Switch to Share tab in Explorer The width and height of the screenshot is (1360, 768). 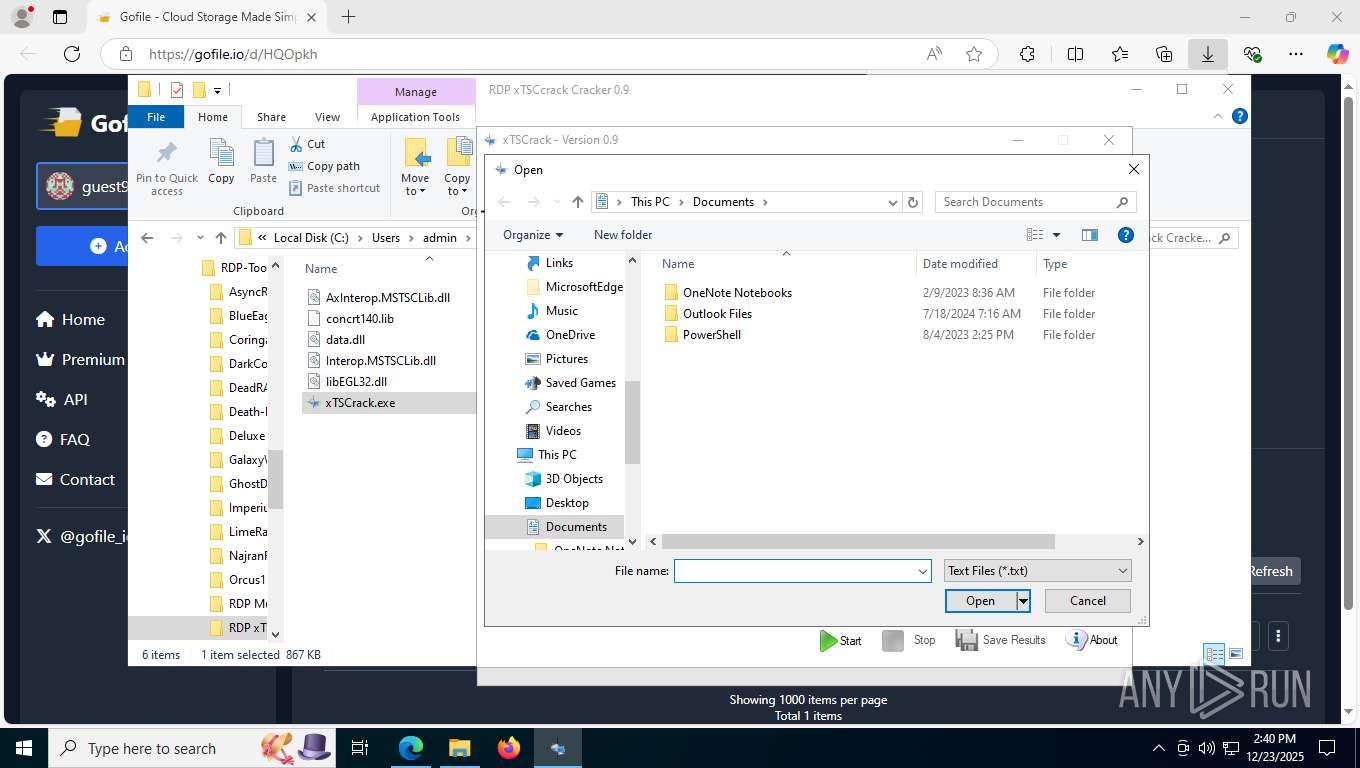tap(271, 117)
